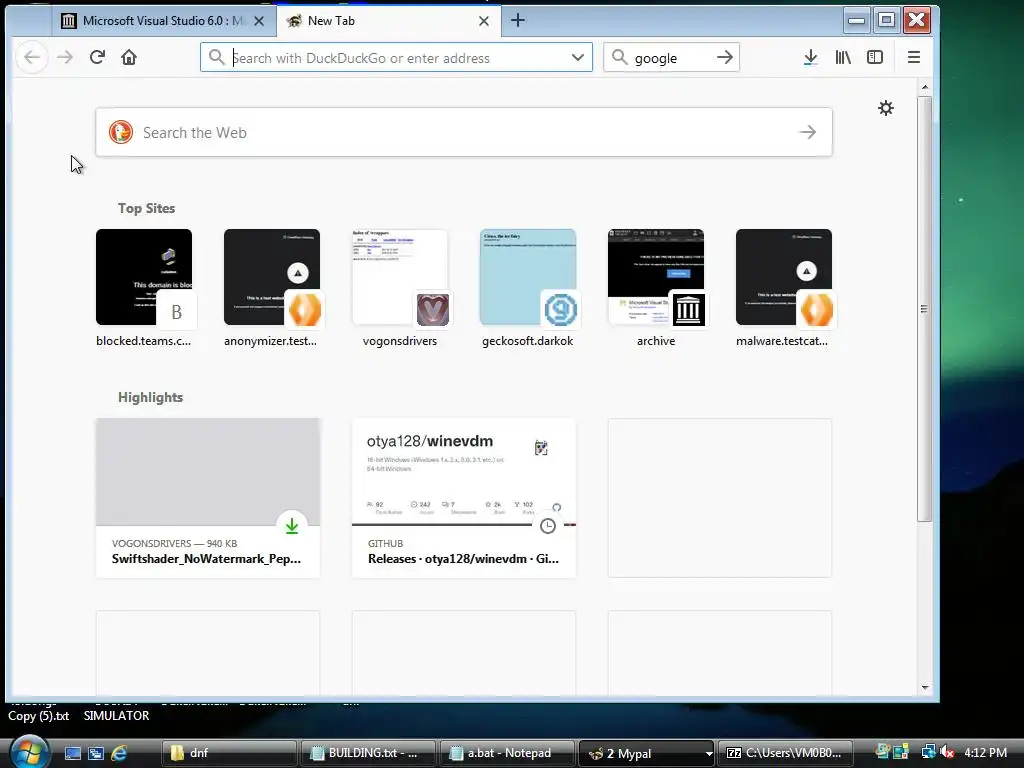This screenshot has height=768, width=1024.
Task: Click the google toolbar search field
Action: click(671, 57)
